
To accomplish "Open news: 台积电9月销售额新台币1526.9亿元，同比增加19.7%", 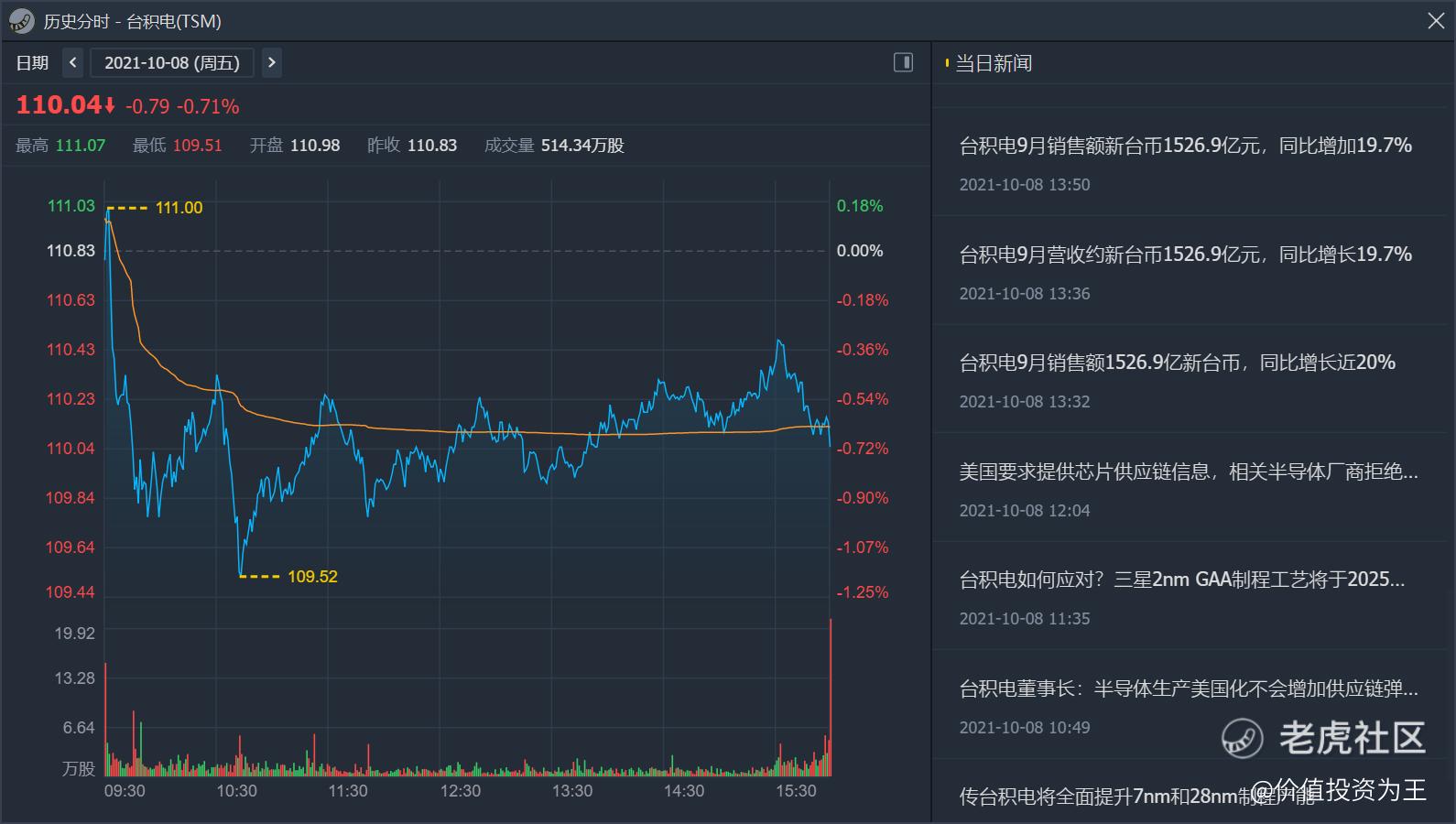I will [1185, 146].
